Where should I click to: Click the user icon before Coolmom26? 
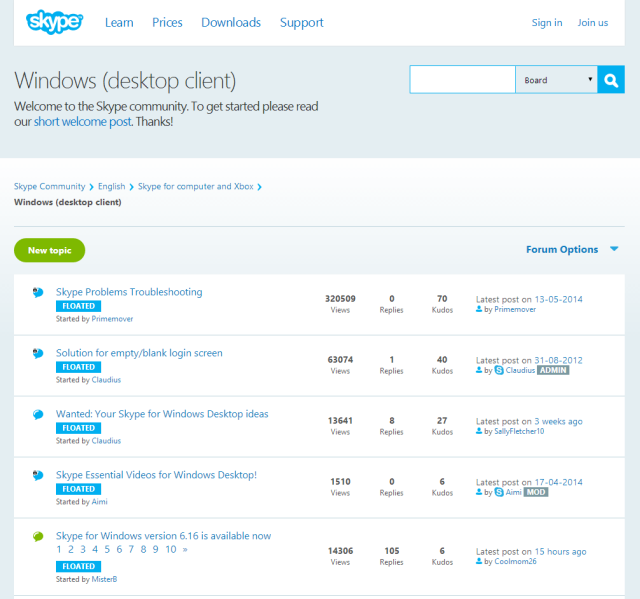[479, 561]
